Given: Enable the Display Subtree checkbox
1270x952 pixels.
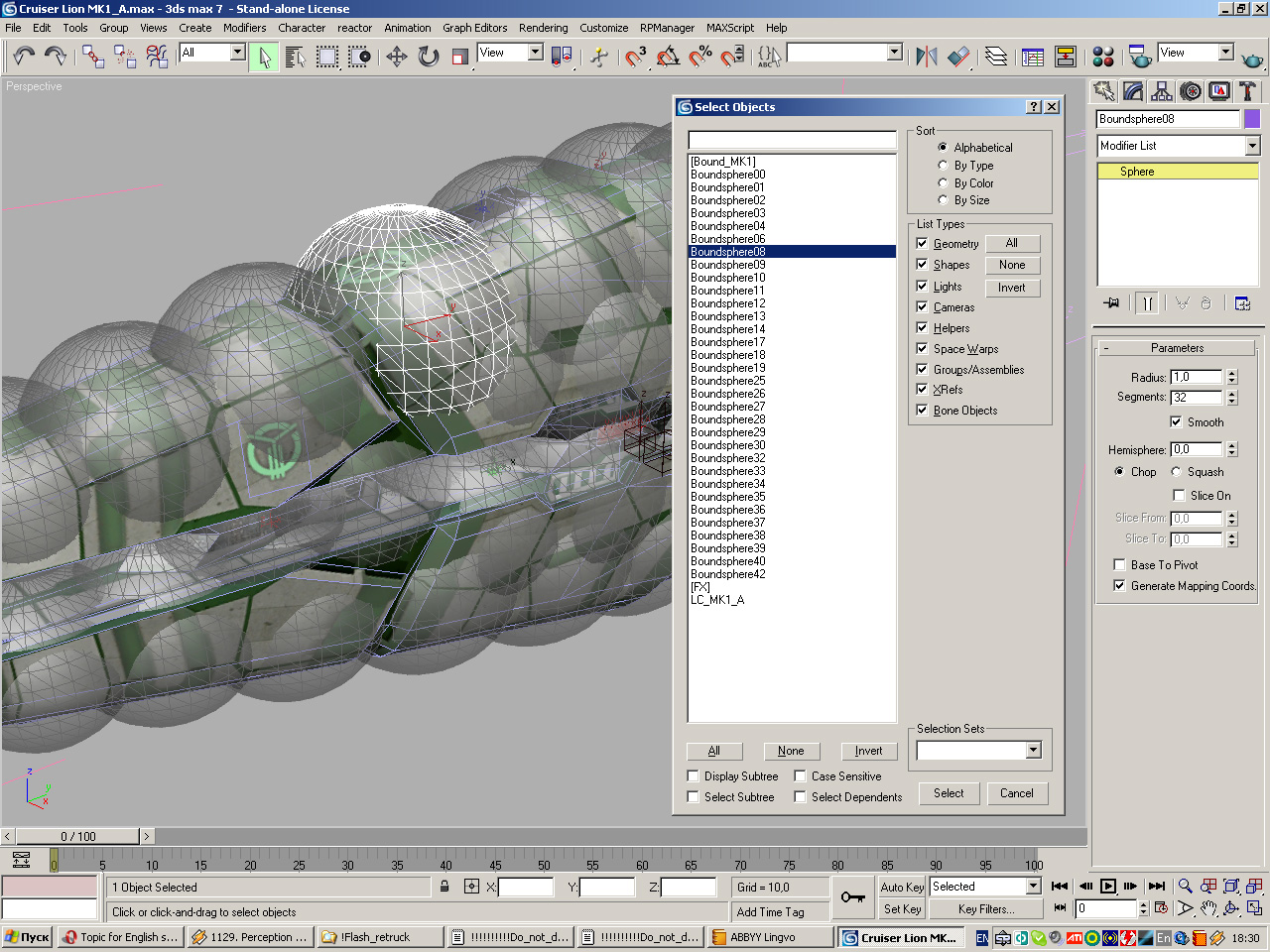Looking at the screenshot, I should [694, 776].
